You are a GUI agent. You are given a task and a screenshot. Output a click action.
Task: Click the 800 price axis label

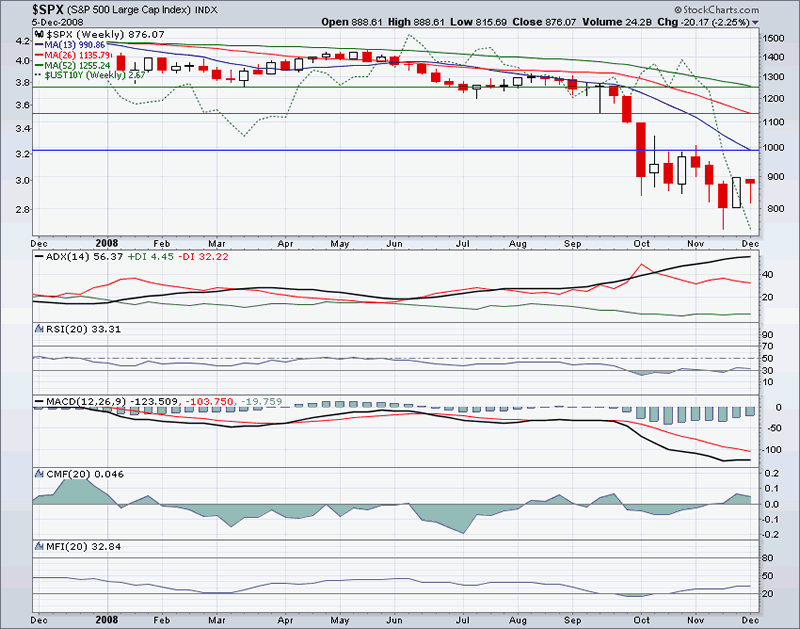coord(774,208)
